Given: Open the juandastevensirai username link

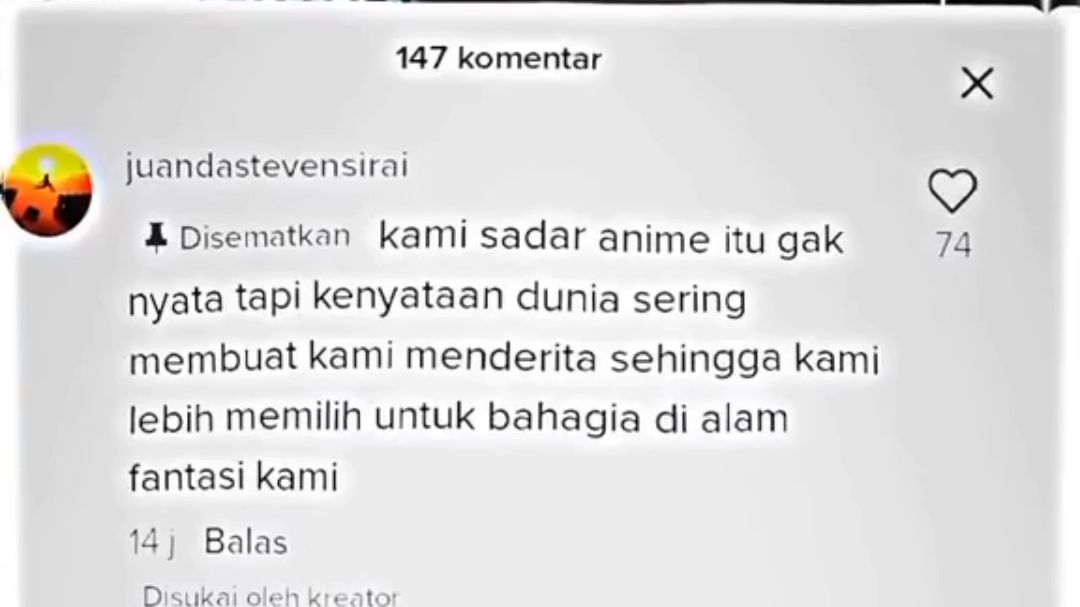Looking at the screenshot, I should point(267,166).
